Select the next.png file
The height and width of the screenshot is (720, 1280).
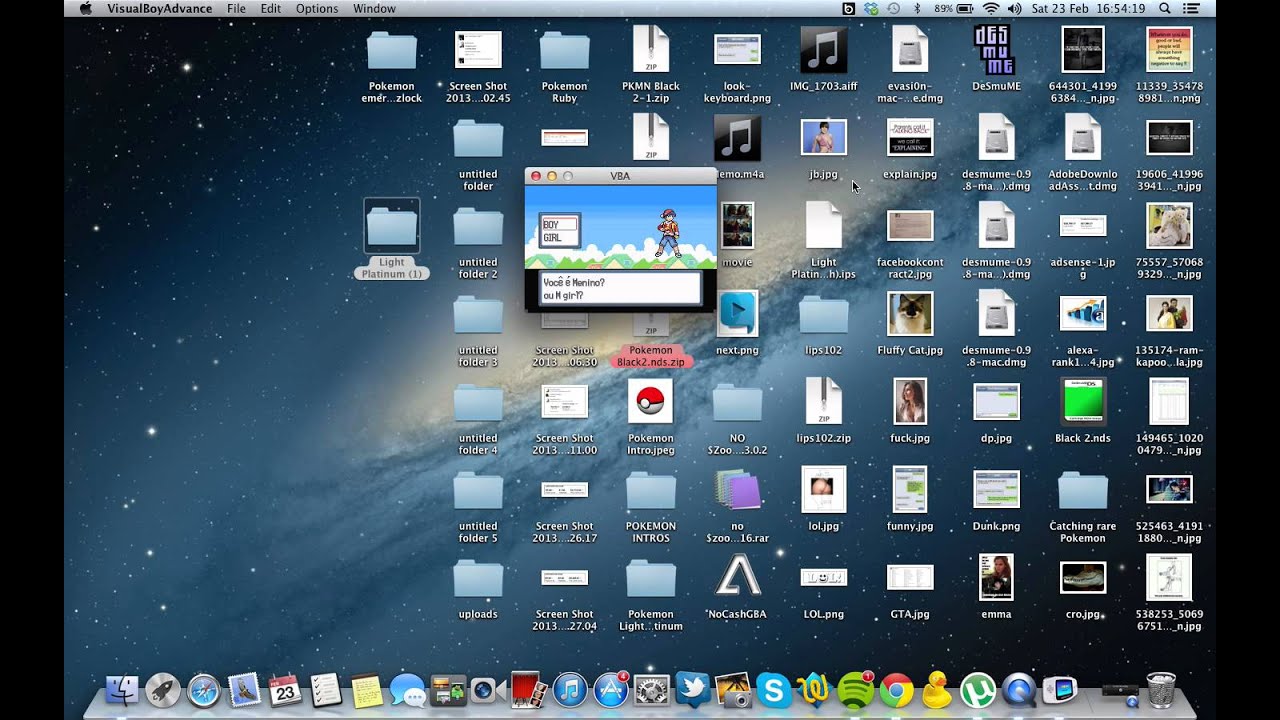tap(737, 324)
